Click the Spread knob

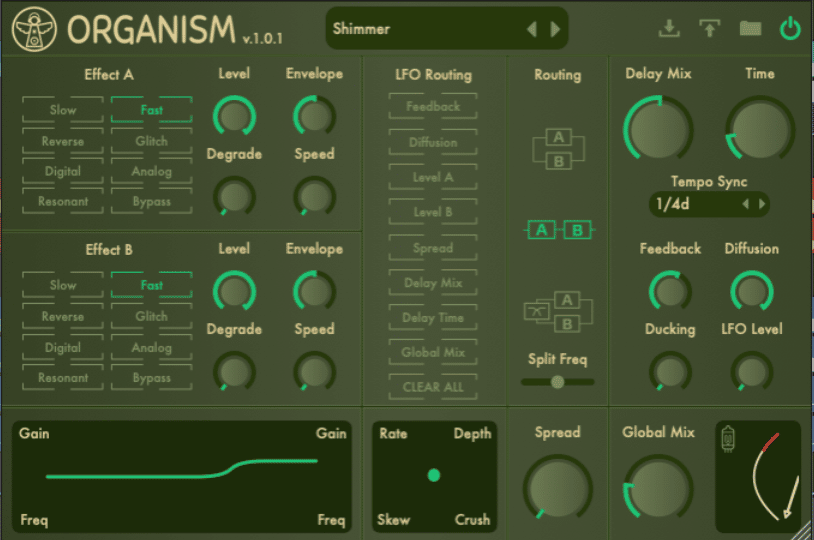(558, 488)
